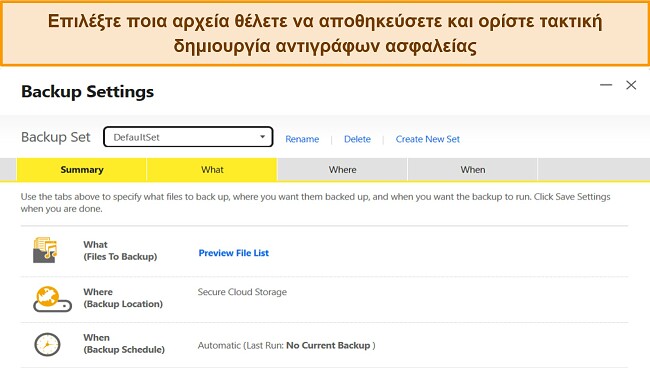Click 'When (Backup Schedule)' label

pyautogui.click(x=124, y=344)
